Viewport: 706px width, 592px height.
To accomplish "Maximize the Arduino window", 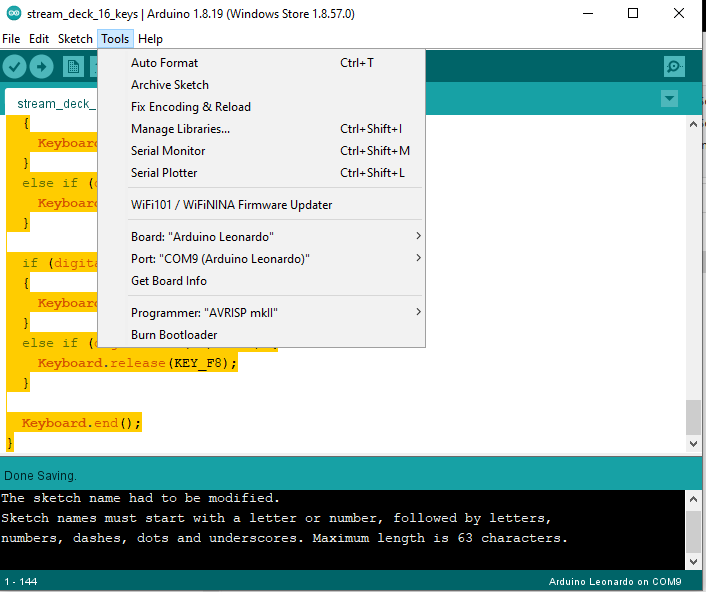I will 633,14.
